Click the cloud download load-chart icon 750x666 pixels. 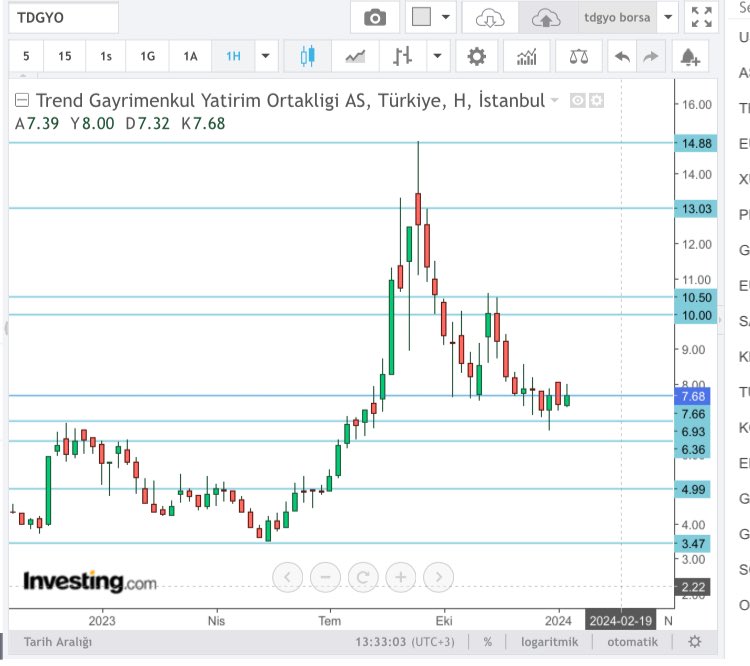click(x=490, y=18)
